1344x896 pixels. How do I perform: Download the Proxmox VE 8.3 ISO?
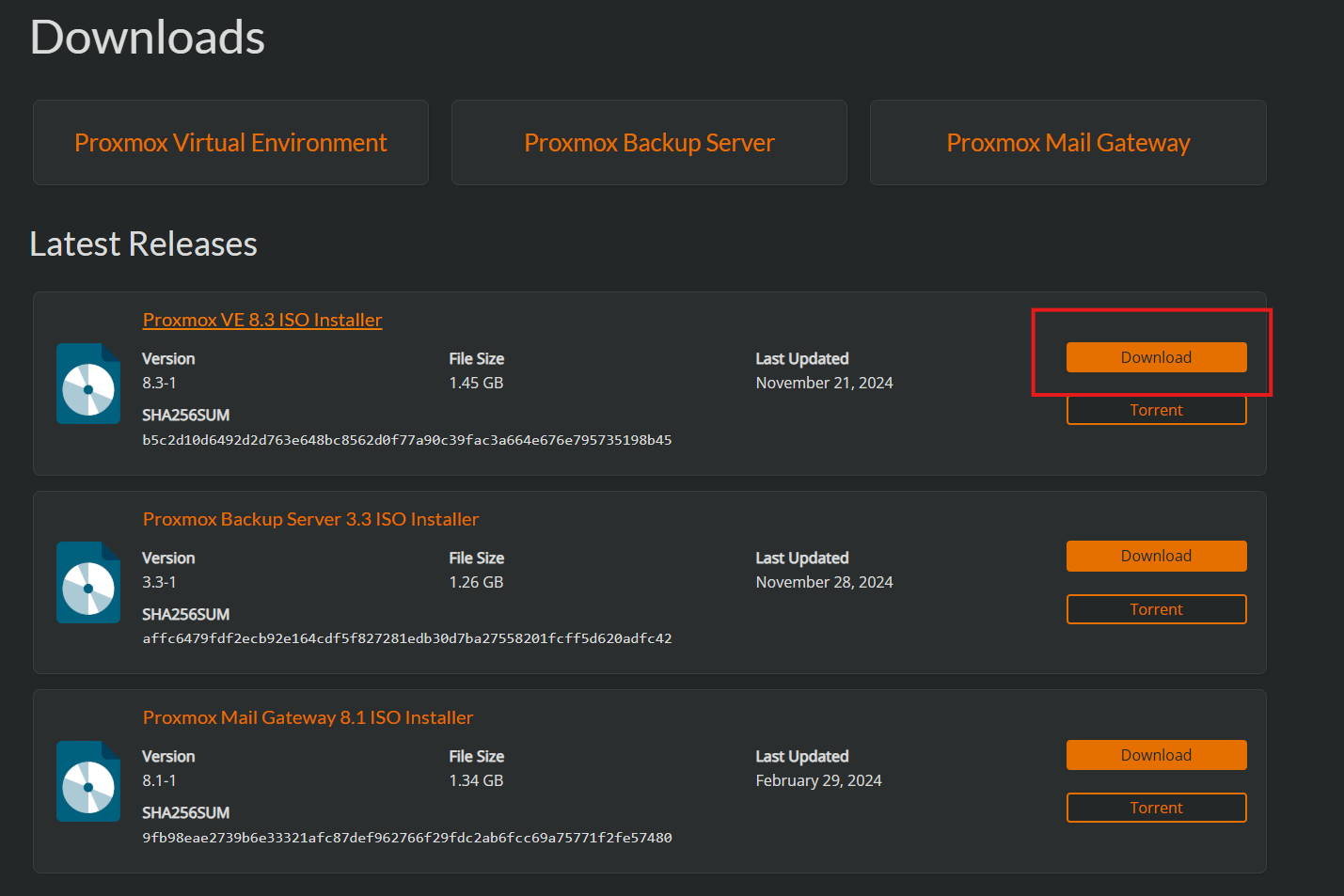click(1156, 357)
